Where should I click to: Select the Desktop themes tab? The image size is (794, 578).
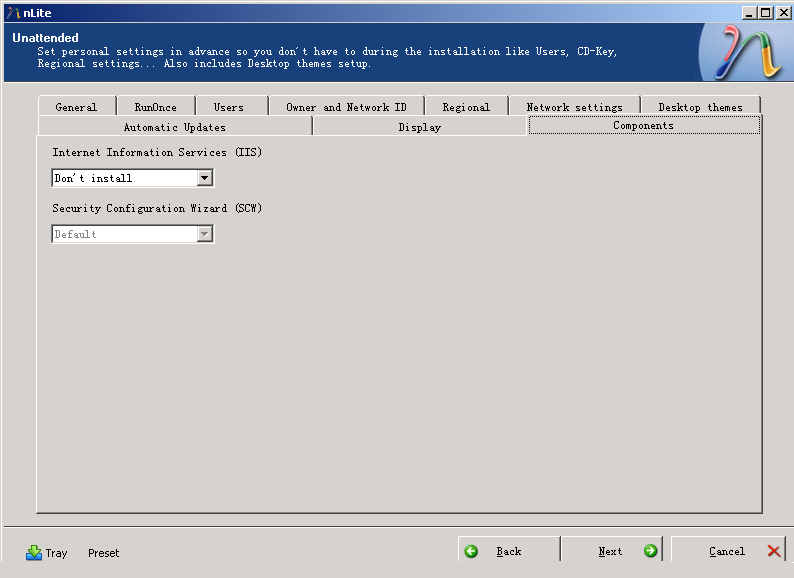coord(700,107)
